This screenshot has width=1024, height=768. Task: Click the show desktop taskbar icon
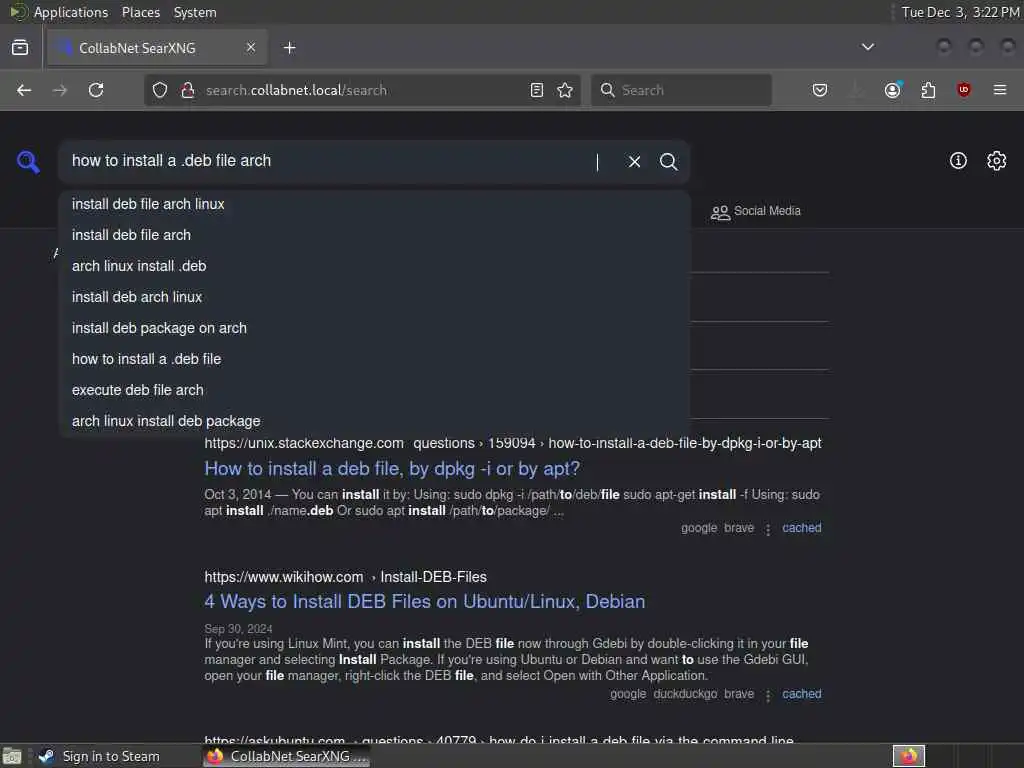(x=12, y=756)
